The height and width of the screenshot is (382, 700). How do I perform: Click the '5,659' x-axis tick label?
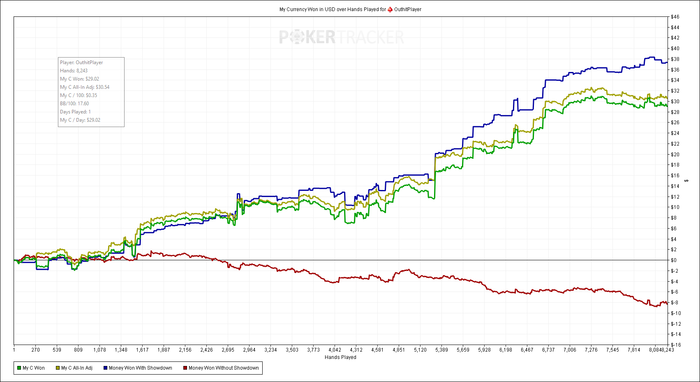pos(462,351)
